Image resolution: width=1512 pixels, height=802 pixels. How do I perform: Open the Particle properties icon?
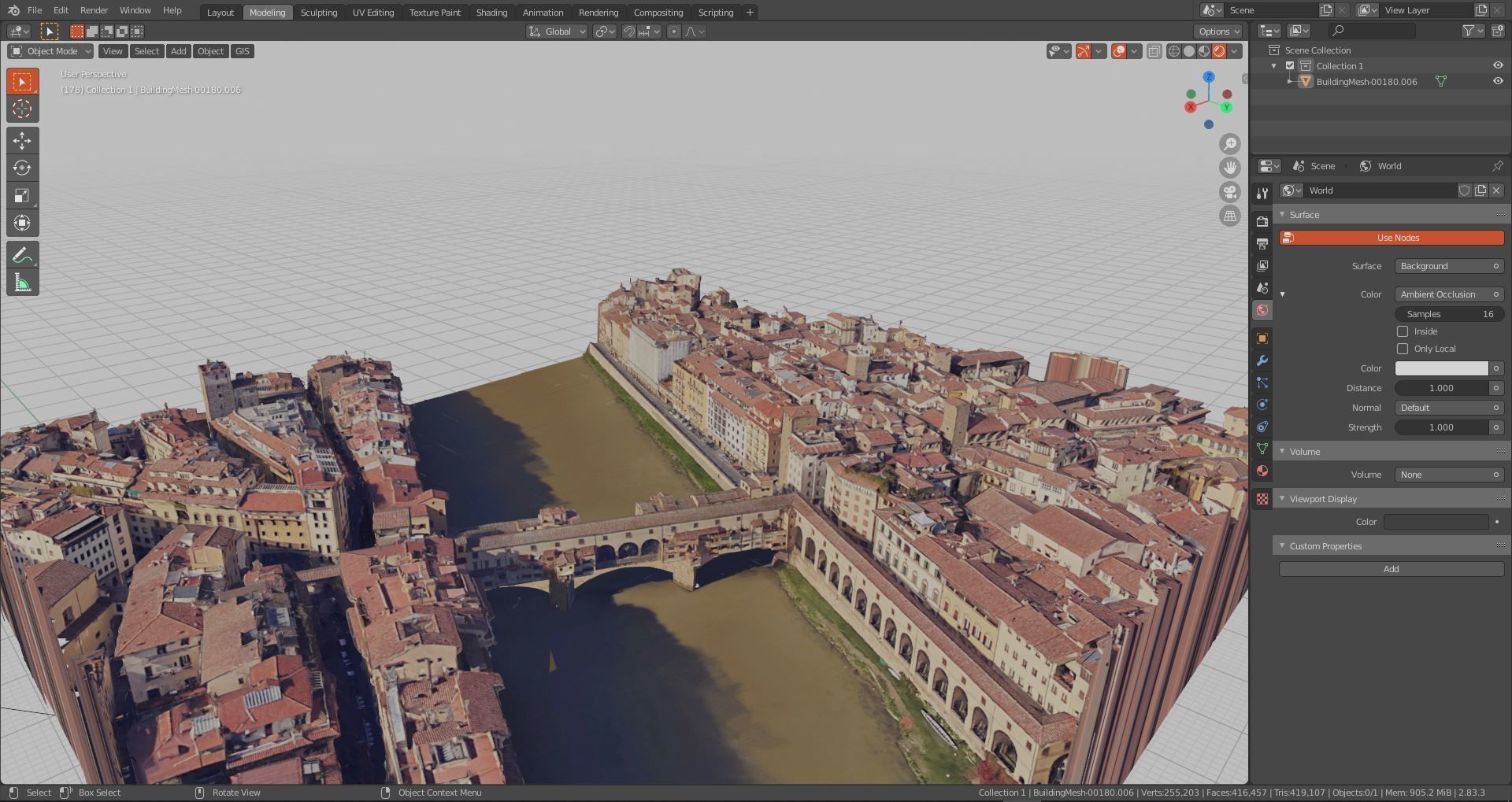click(x=1262, y=383)
